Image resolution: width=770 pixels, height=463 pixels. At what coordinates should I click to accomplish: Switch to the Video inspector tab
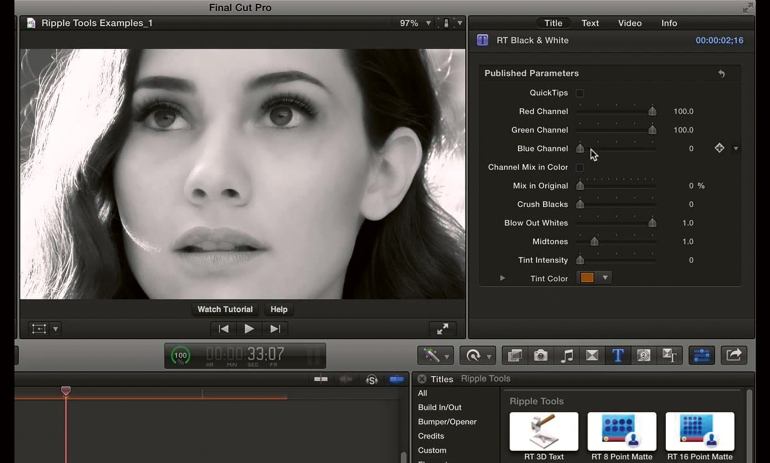click(x=629, y=23)
